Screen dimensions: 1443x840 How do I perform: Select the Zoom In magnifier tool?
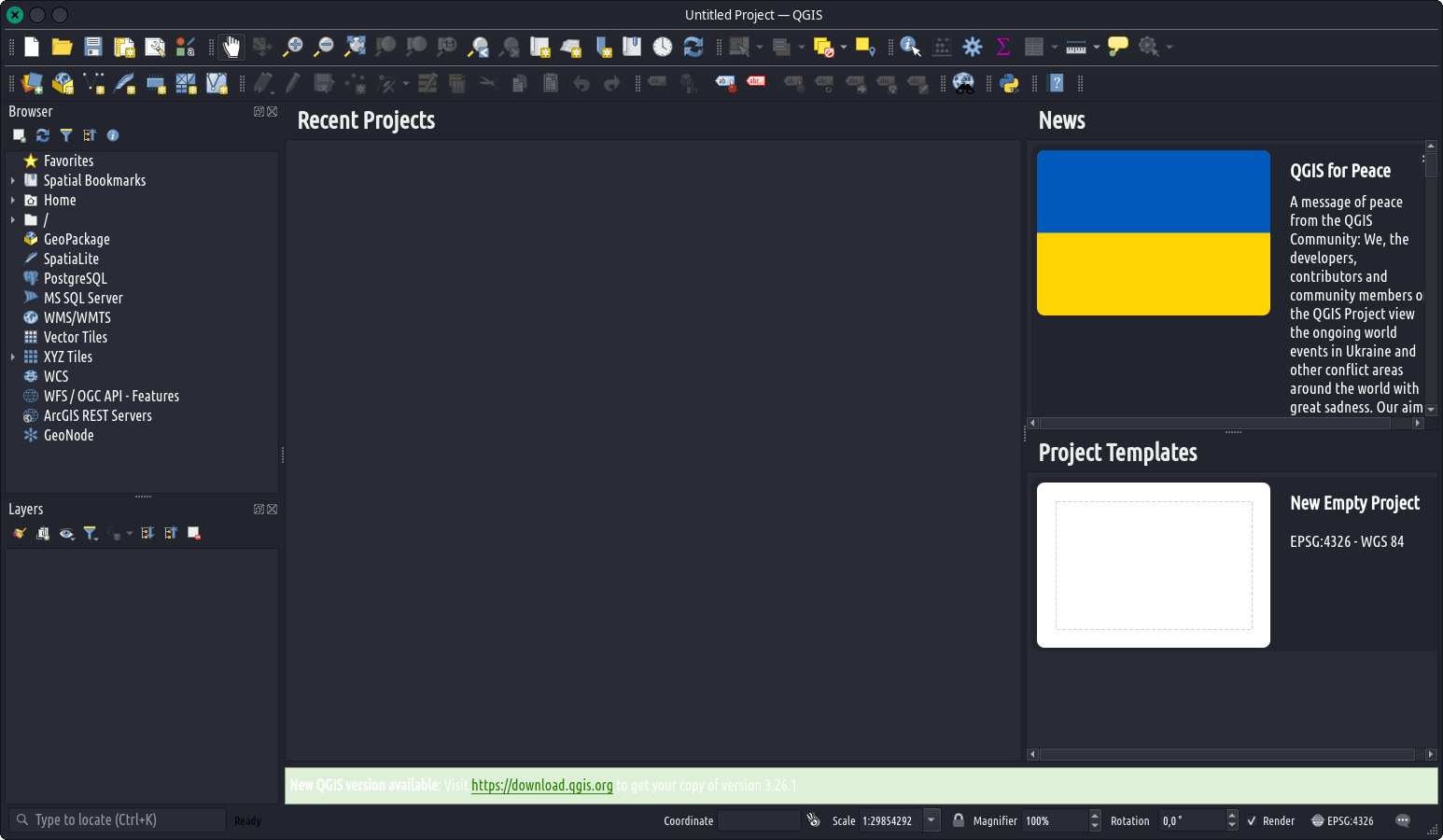(x=293, y=47)
